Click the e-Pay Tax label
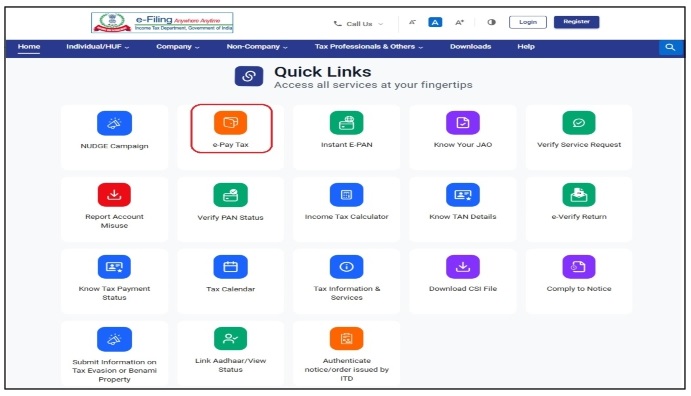This screenshot has width=691, height=396. tap(230, 144)
